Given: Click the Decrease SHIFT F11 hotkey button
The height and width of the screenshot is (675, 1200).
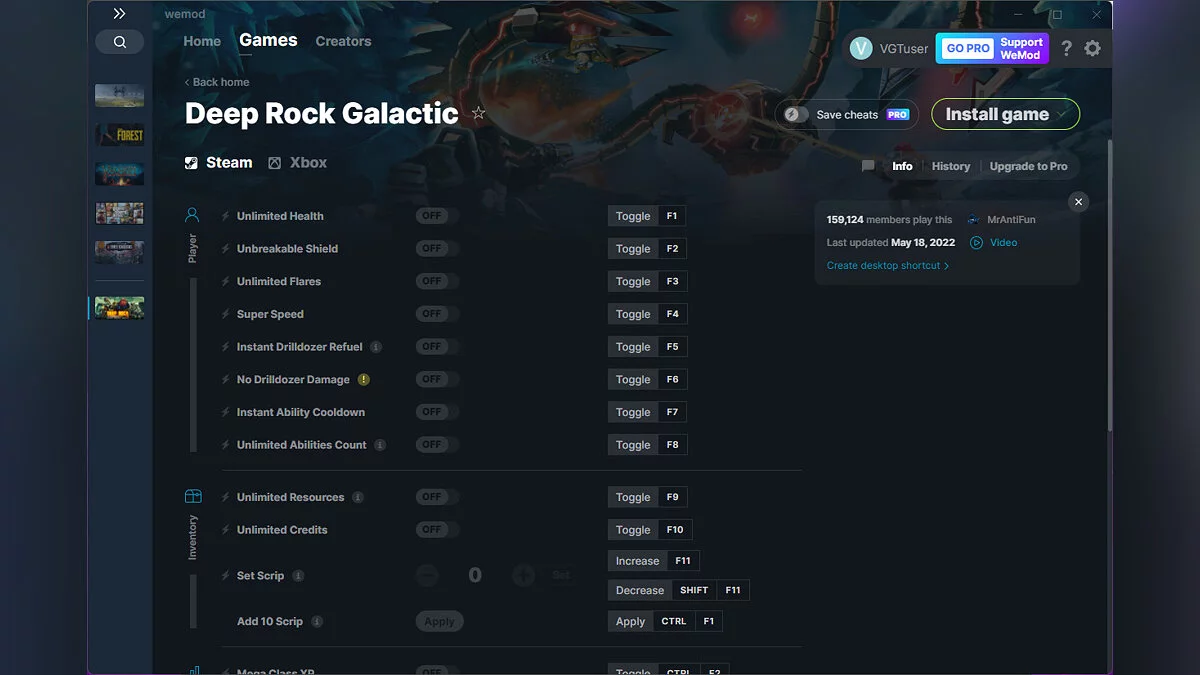Looking at the screenshot, I should (678, 590).
